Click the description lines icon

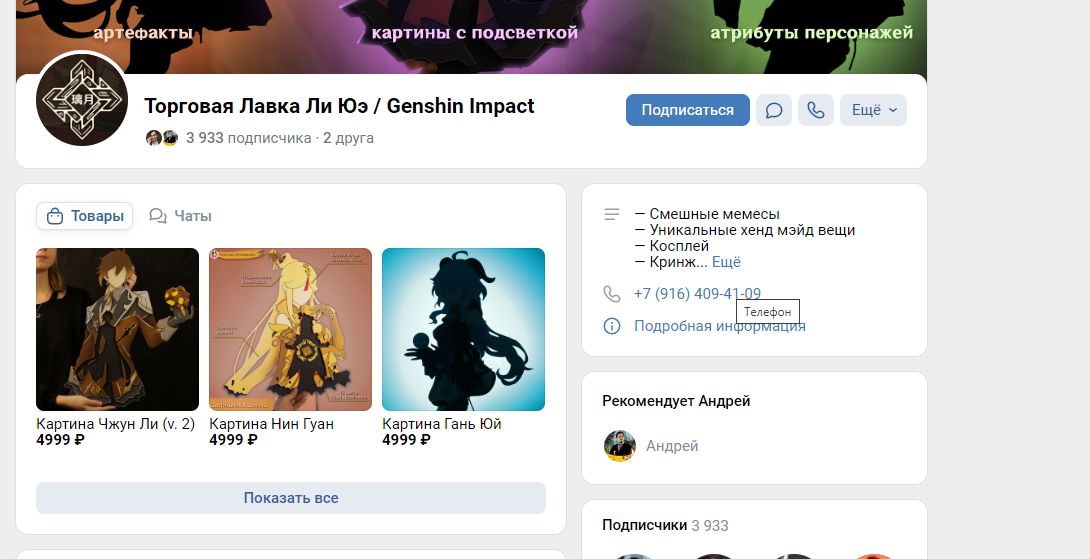[x=612, y=214]
